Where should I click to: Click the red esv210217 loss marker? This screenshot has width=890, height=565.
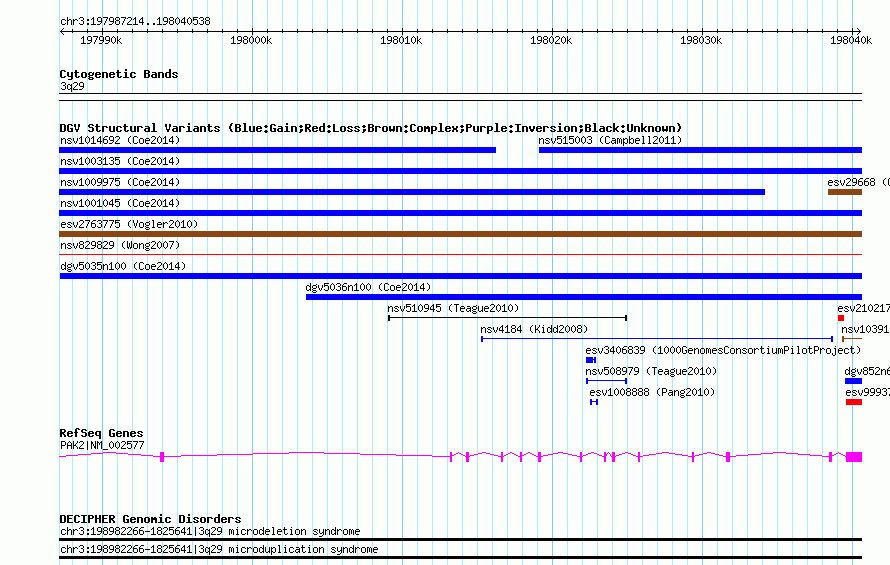coord(841,318)
